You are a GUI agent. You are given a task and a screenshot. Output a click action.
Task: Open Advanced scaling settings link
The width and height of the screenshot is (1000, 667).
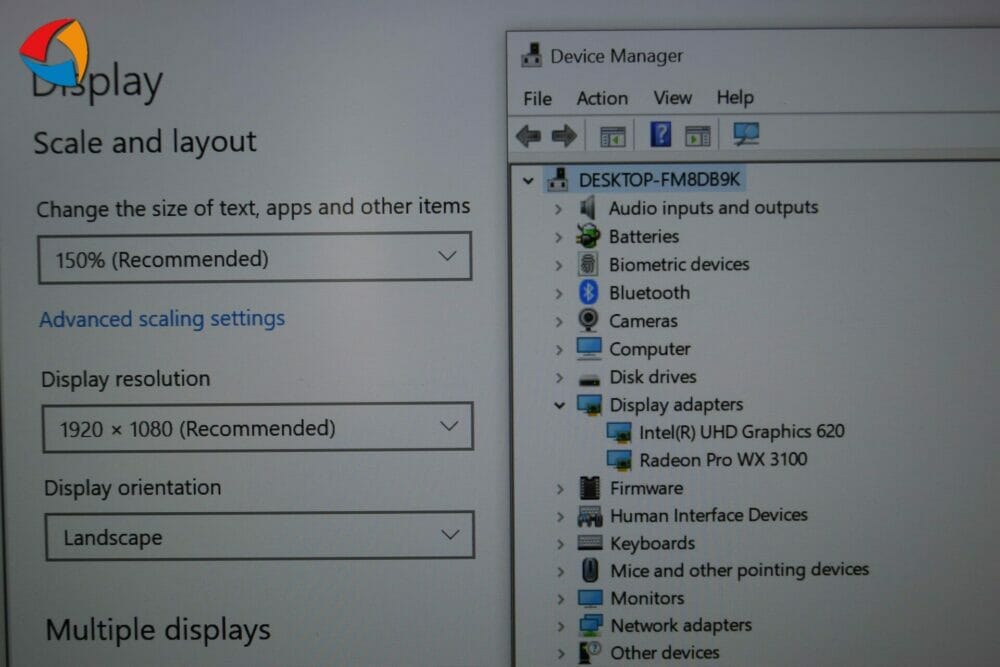tap(162, 318)
